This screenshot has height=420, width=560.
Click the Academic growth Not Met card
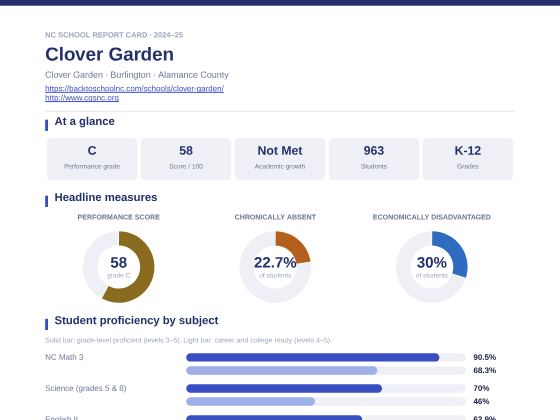point(280,159)
